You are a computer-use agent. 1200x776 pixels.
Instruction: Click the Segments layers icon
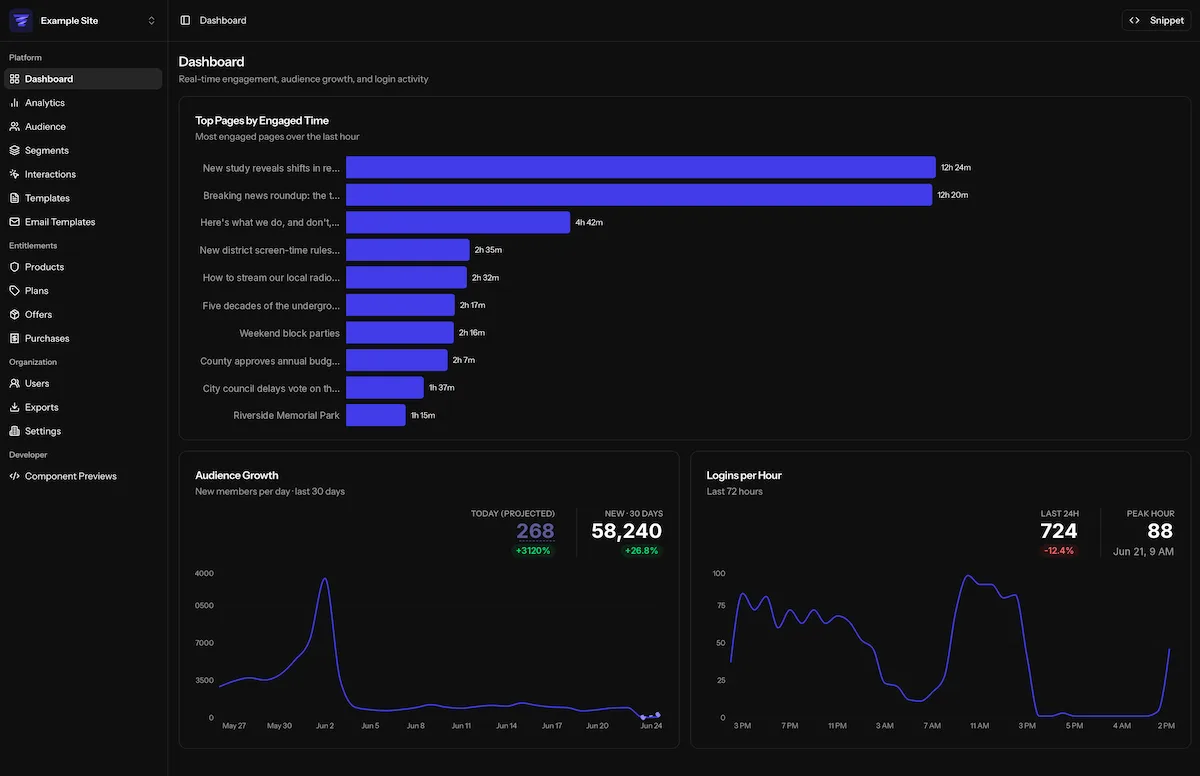[x=15, y=151]
